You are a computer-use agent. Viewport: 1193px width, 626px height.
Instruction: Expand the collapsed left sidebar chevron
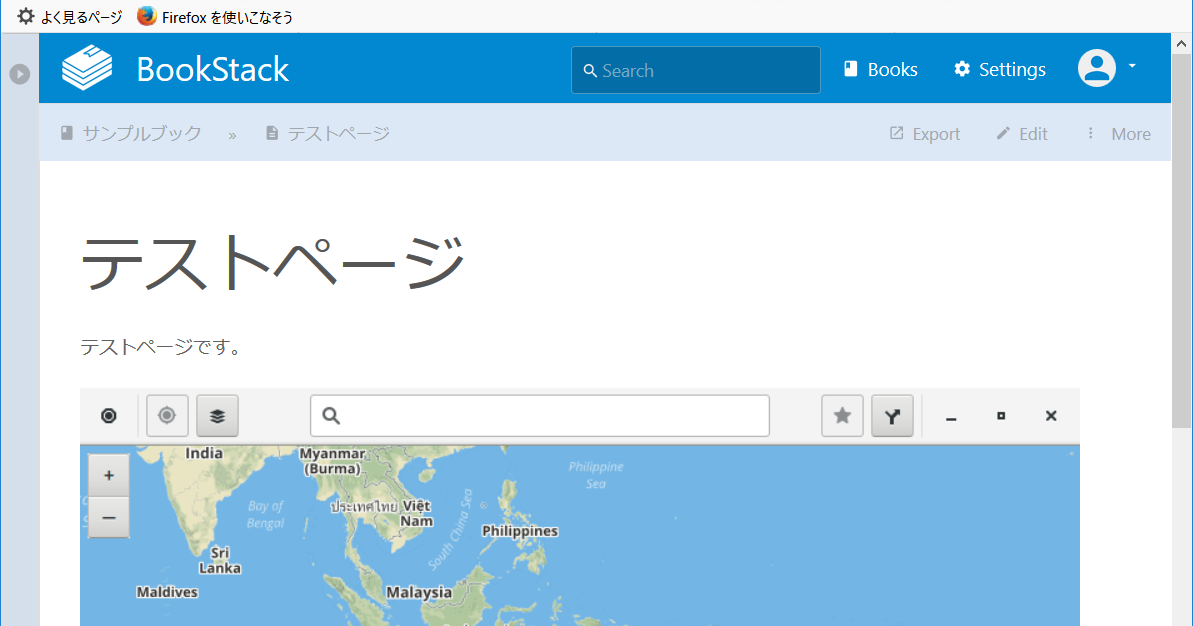[19, 74]
